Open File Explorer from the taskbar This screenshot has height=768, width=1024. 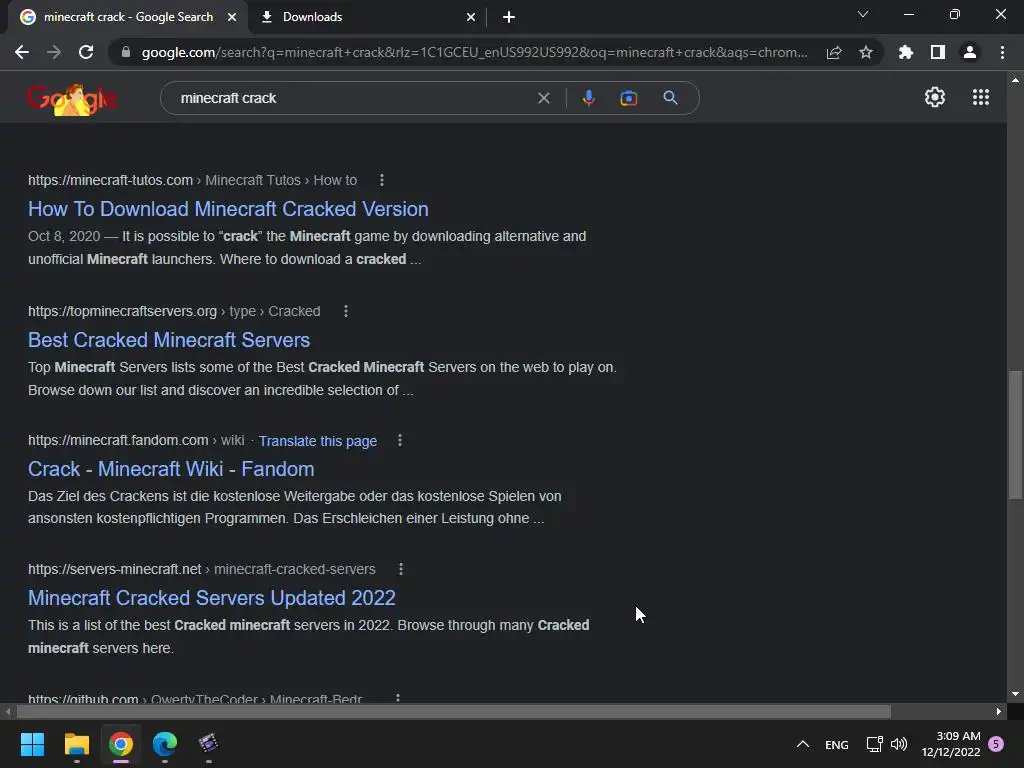point(76,744)
